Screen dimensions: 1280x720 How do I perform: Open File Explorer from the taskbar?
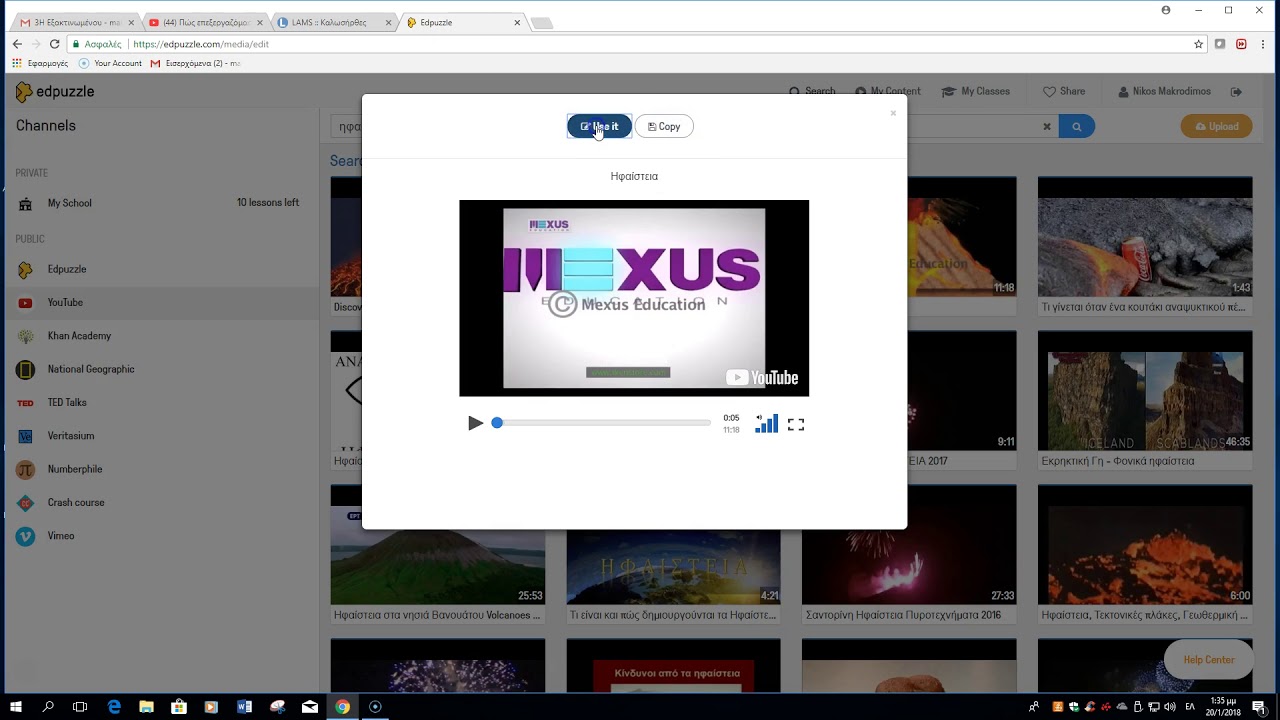pos(147,706)
